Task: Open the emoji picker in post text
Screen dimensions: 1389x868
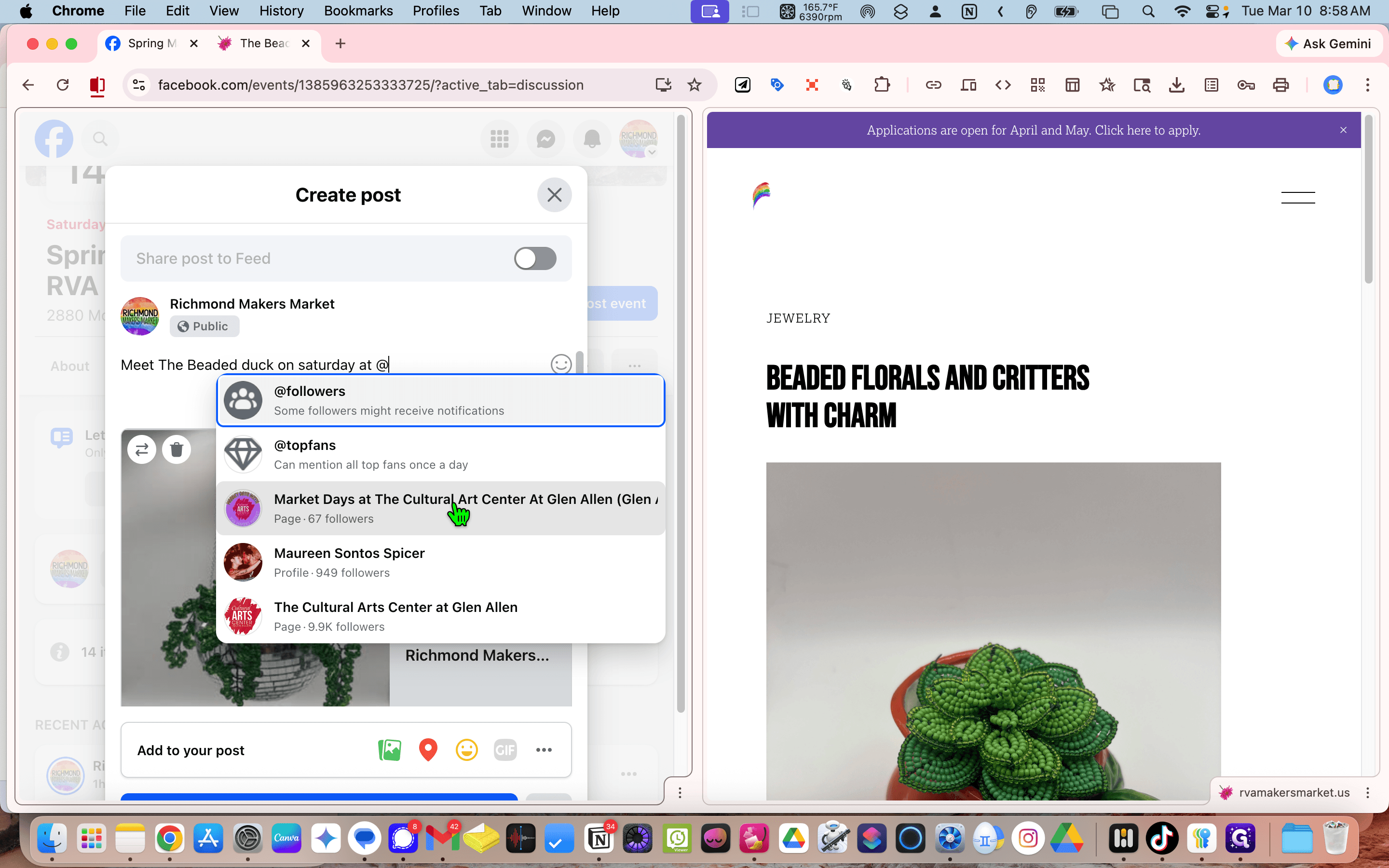Action: [x=561, y=364]
